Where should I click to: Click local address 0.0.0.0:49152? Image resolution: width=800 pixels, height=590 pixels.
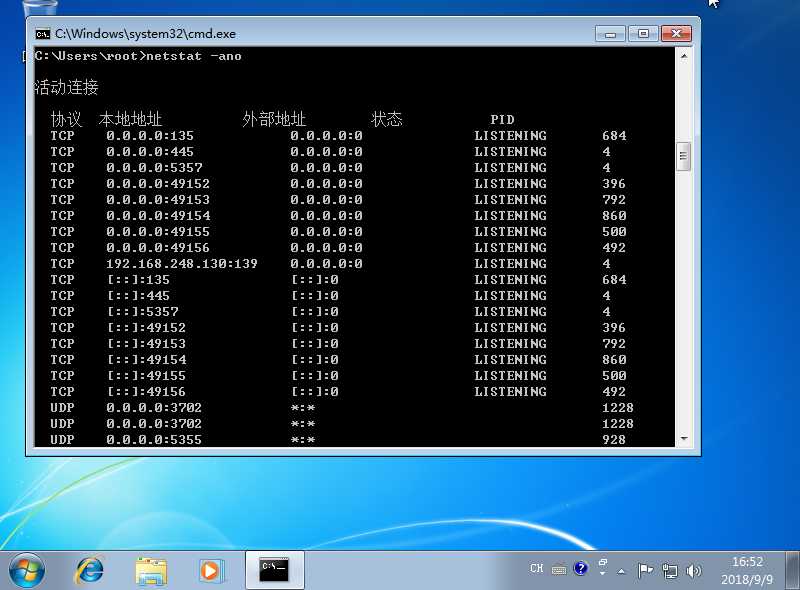point(158,184)
